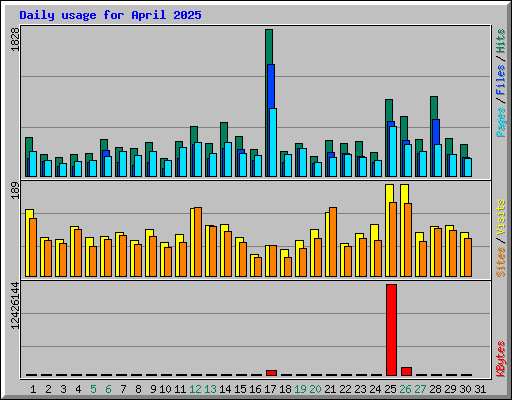This screenshot has width=512, height=400.
Task: Click the small red KBytes bar for day 17
Action: (271, 373)
